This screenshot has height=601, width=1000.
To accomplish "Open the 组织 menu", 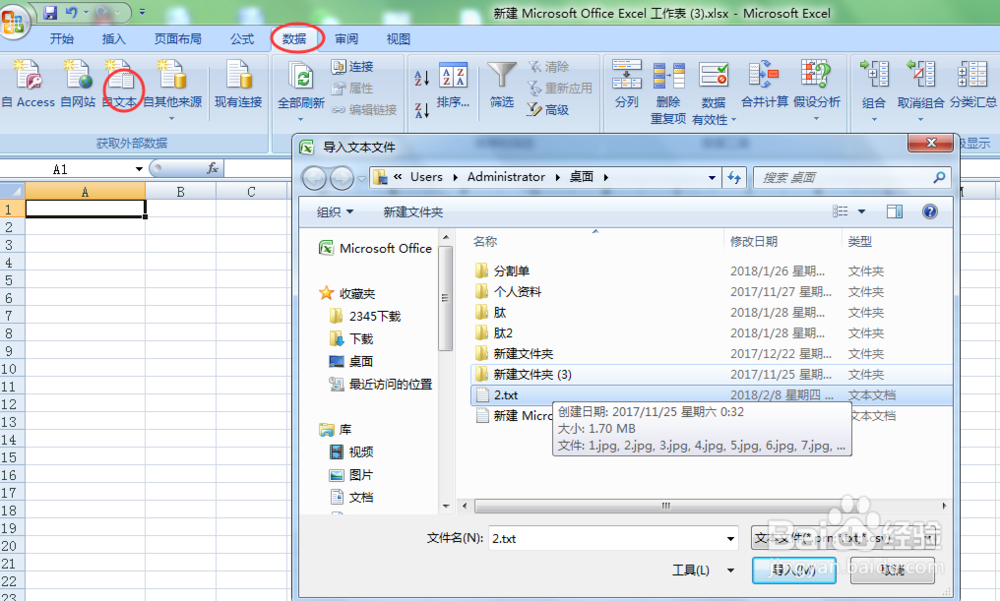I will [335, 212].
